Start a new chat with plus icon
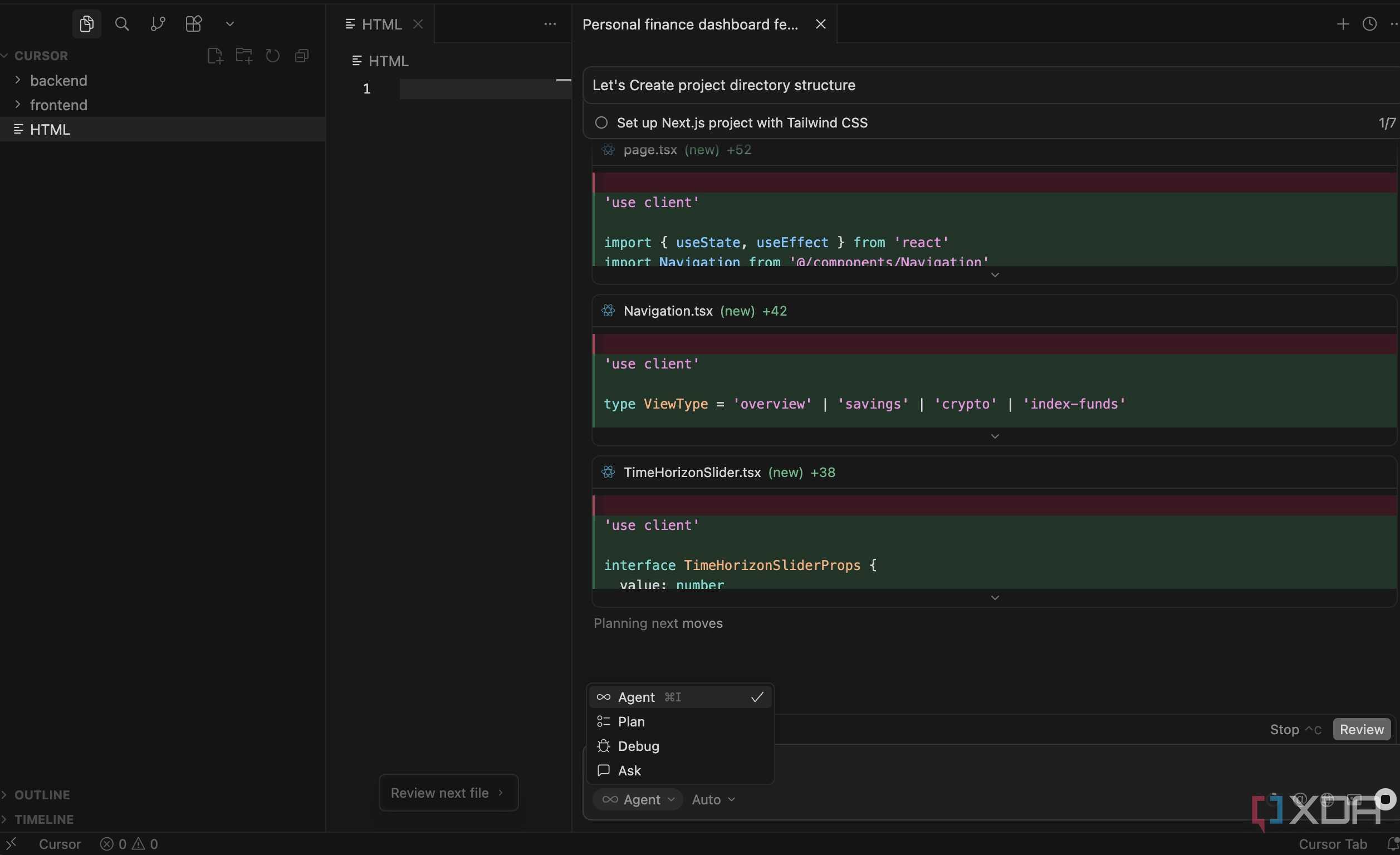The image size is (1400, 855). (x=1343, y=24)
